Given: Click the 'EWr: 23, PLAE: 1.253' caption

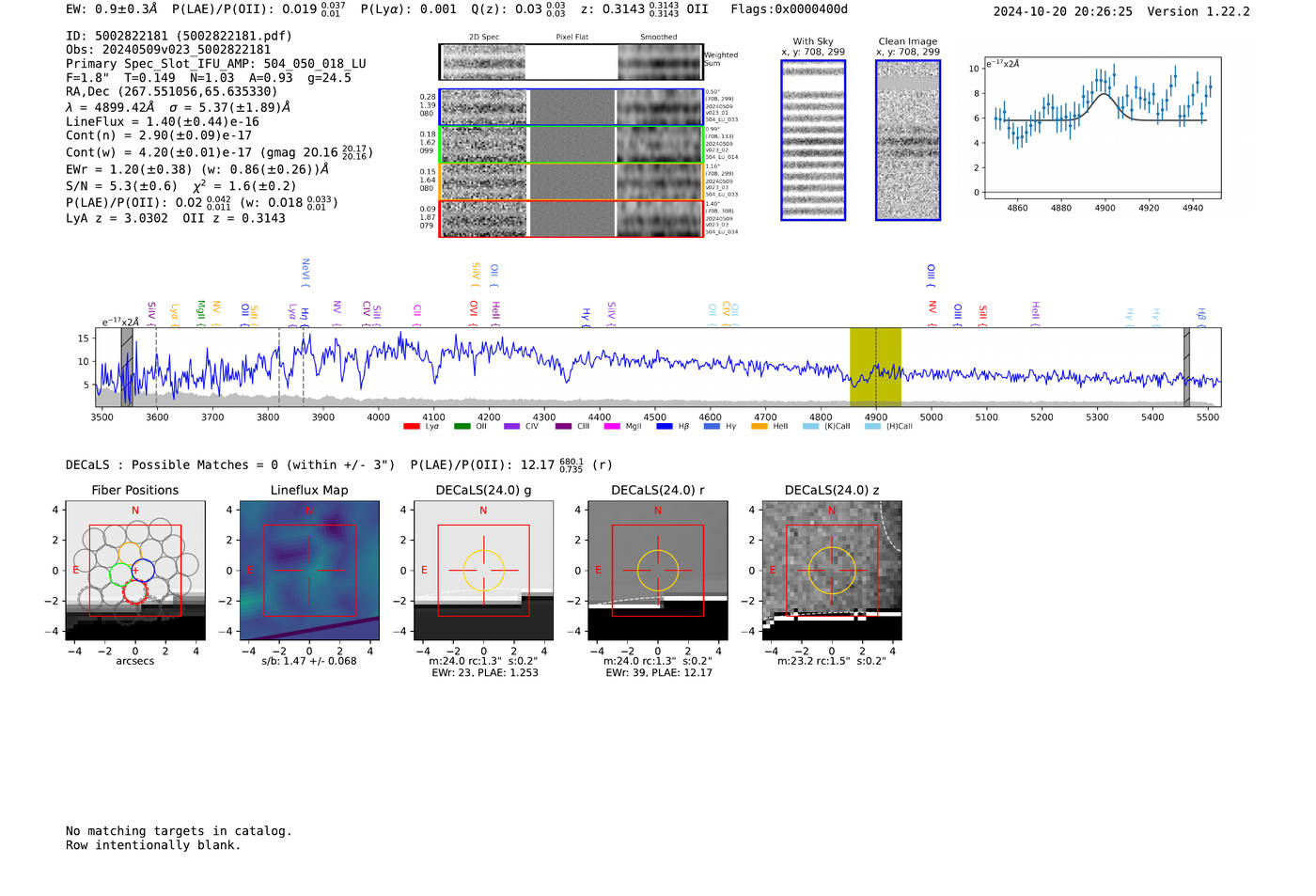Looking at the screenshot, I should pos(485,673).
